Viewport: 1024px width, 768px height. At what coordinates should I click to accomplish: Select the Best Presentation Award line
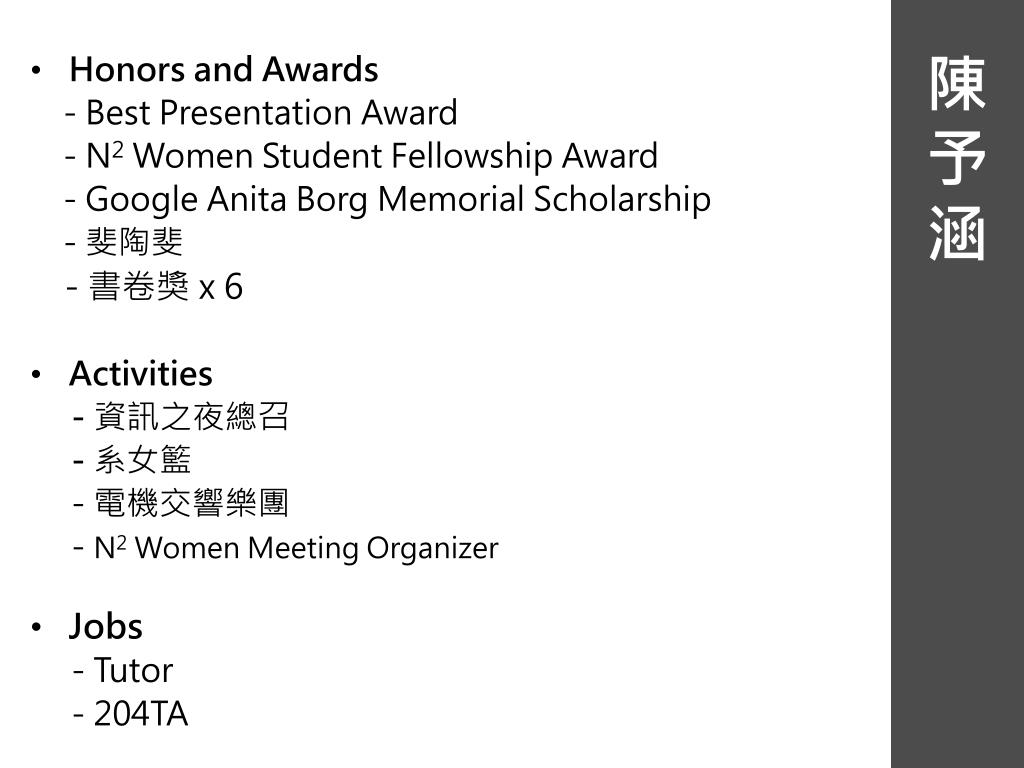tap(262, 112)
